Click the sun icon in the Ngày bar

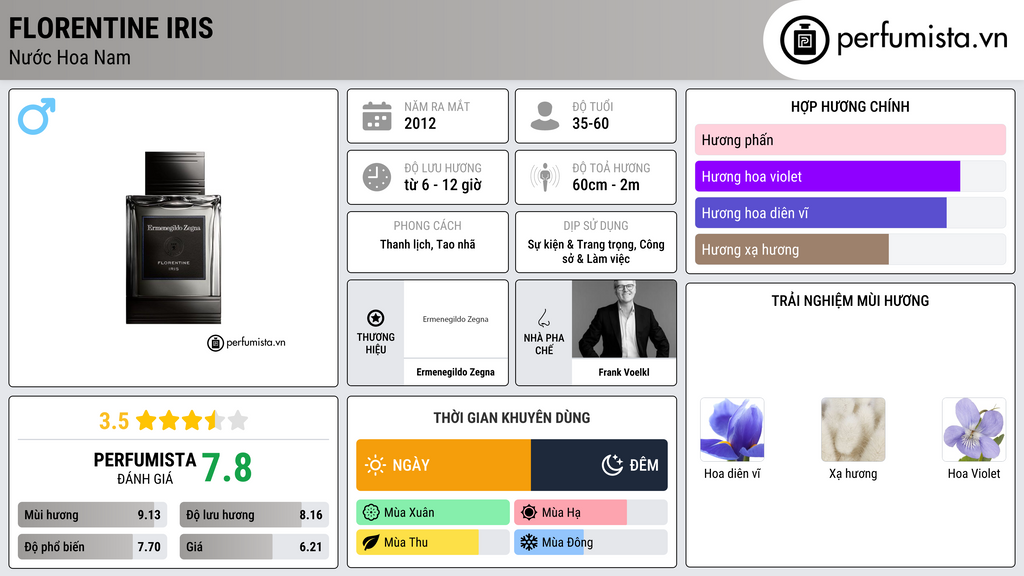pyautogui.click(x=376, y=465)
